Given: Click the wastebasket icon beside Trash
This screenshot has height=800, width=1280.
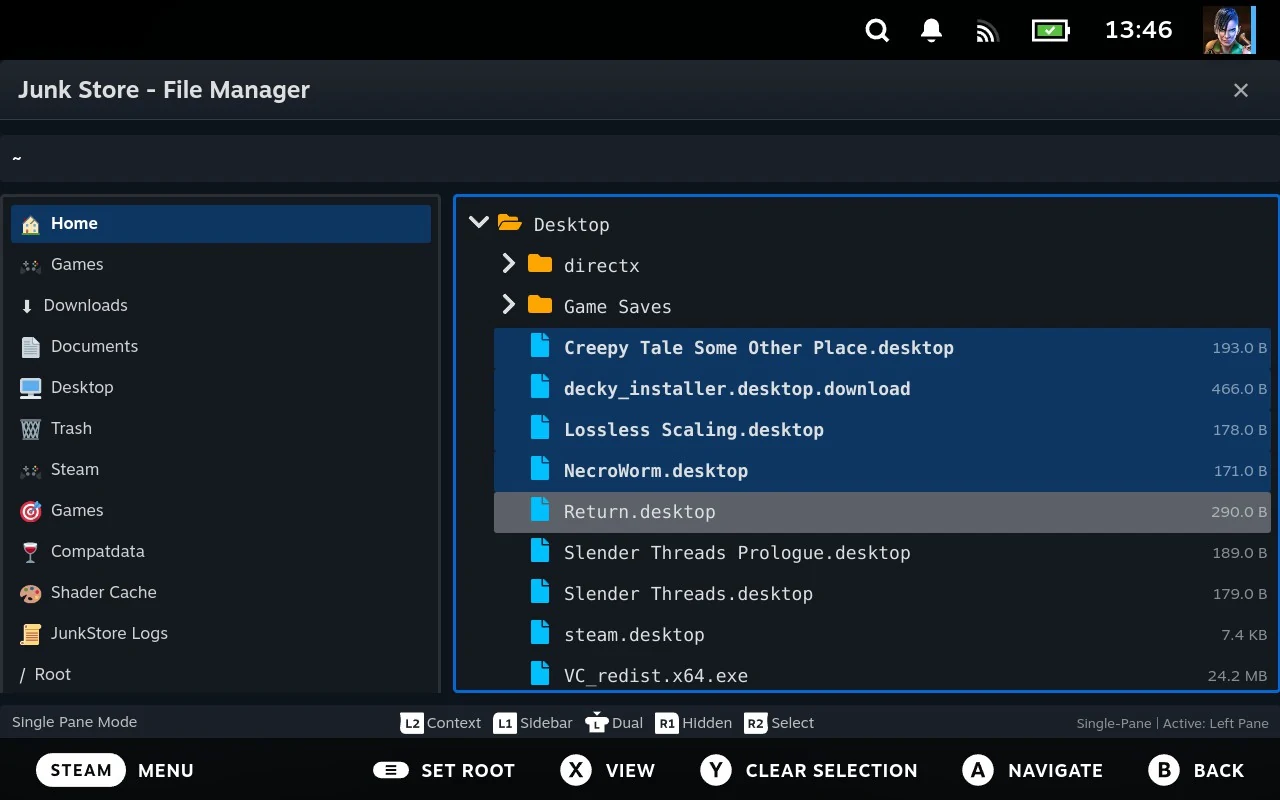Looking at the screenshot, I should click(x=31, y=429).
